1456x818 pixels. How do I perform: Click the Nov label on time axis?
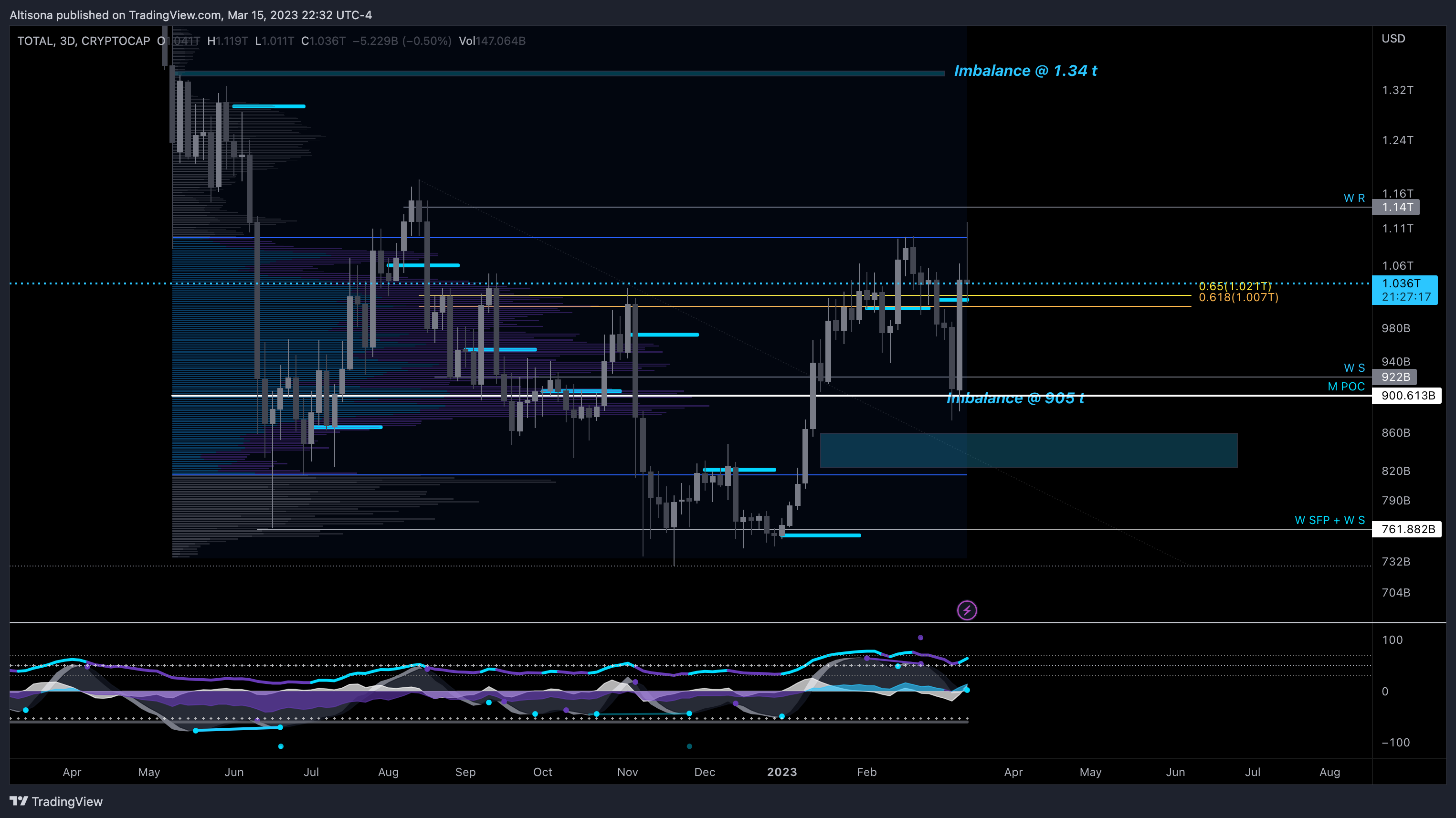627,772
